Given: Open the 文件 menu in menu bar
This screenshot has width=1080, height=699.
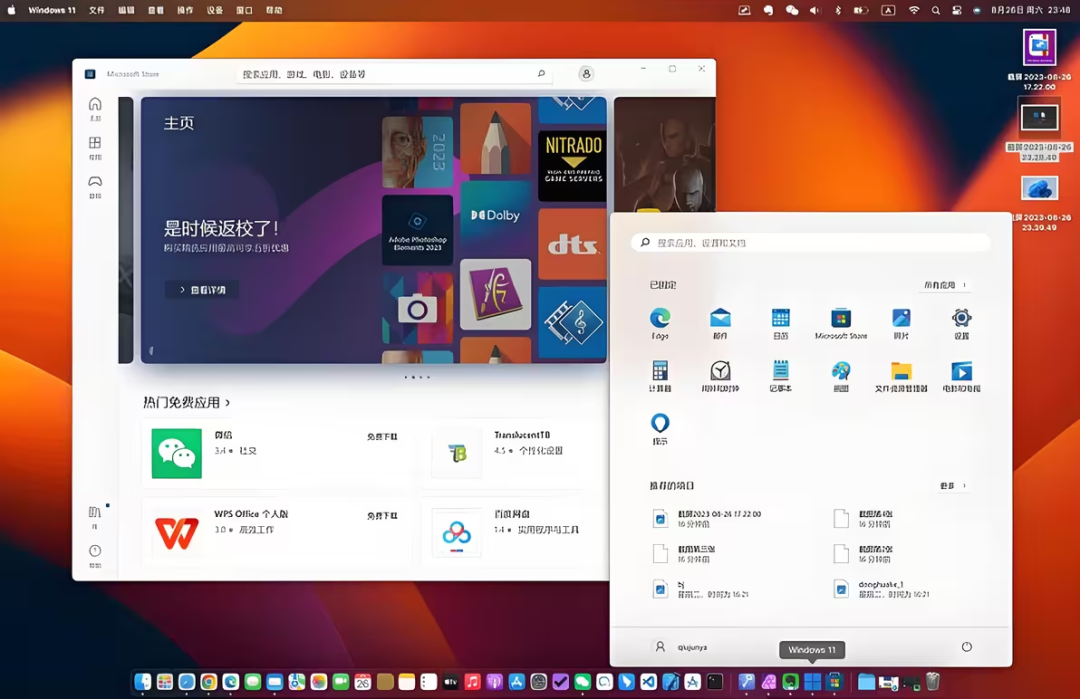Looking at the screenshot, I should tap(96, 10).
